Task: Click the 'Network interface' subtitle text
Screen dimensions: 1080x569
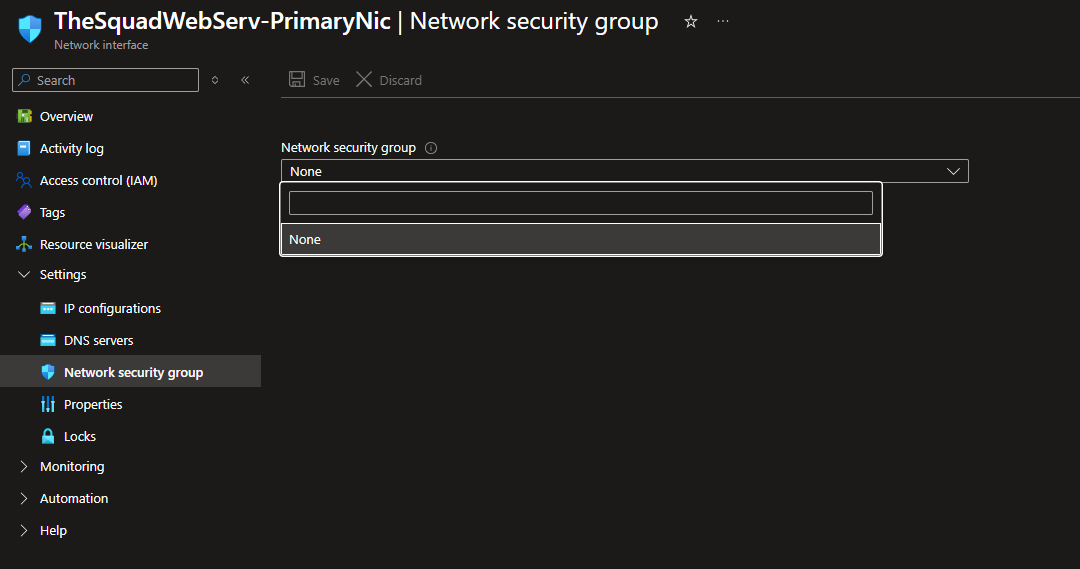Action: (x=101, y=45)
